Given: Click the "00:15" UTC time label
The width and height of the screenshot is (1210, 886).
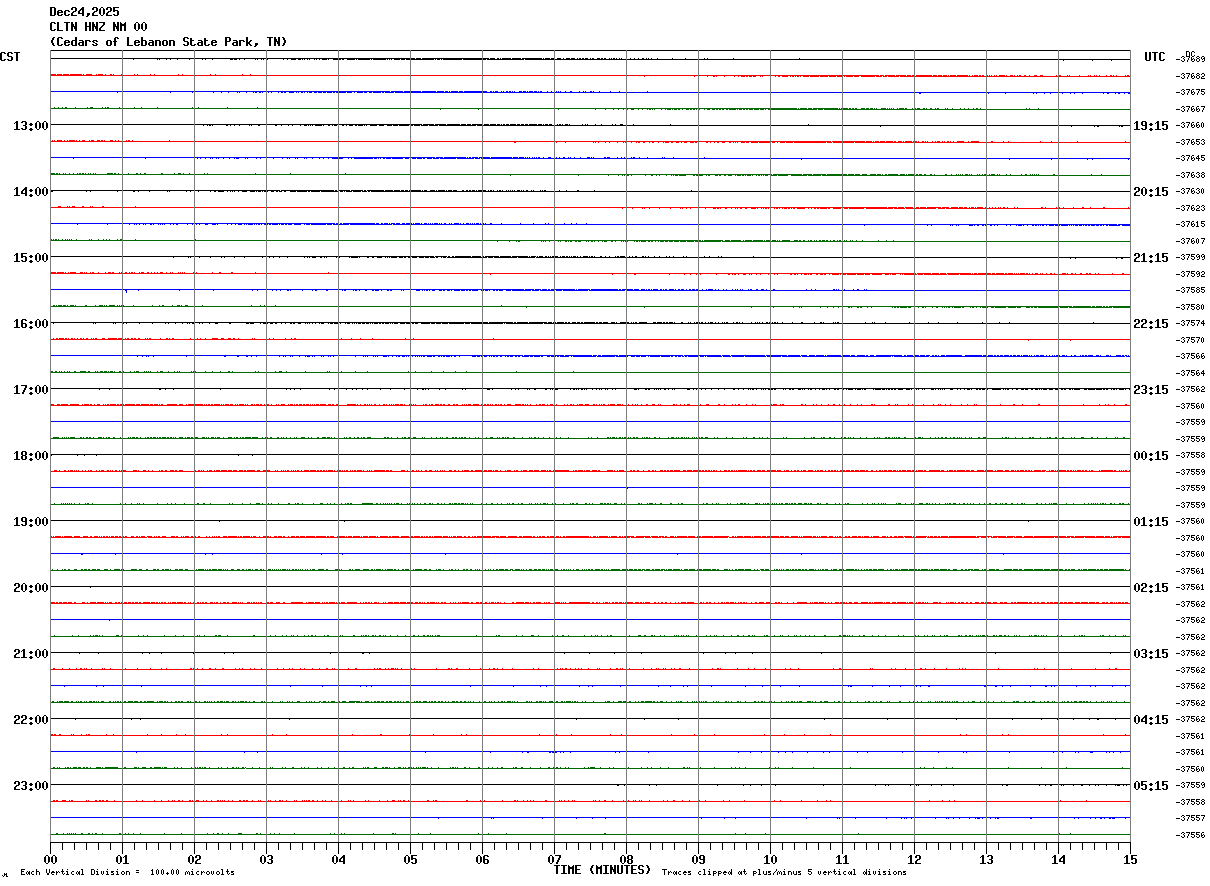Looking at the screenshot, I should (1150, 456).
